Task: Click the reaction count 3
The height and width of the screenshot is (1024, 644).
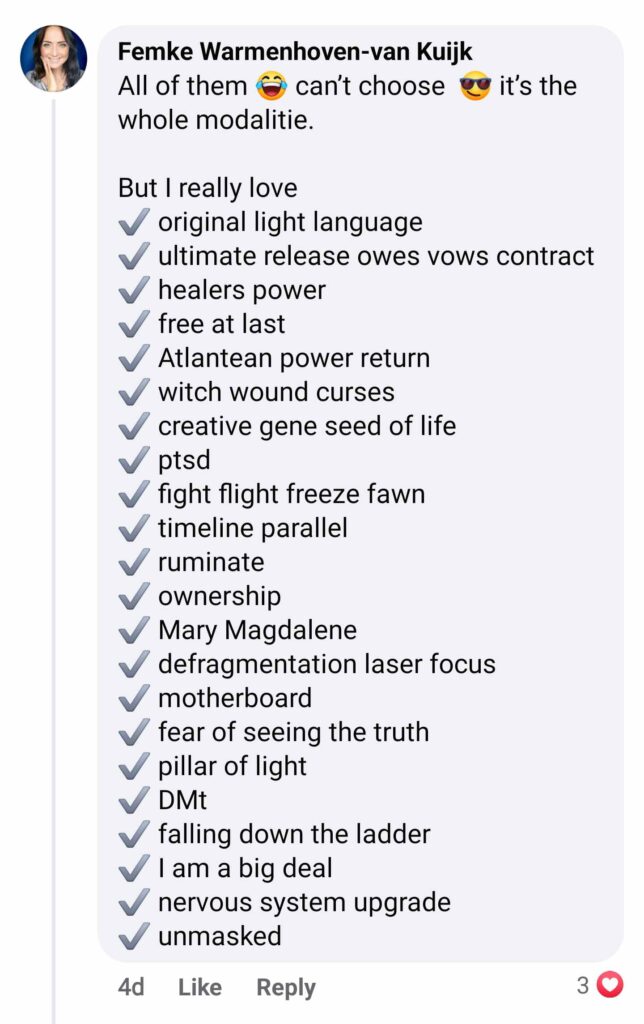Action: 583,985
